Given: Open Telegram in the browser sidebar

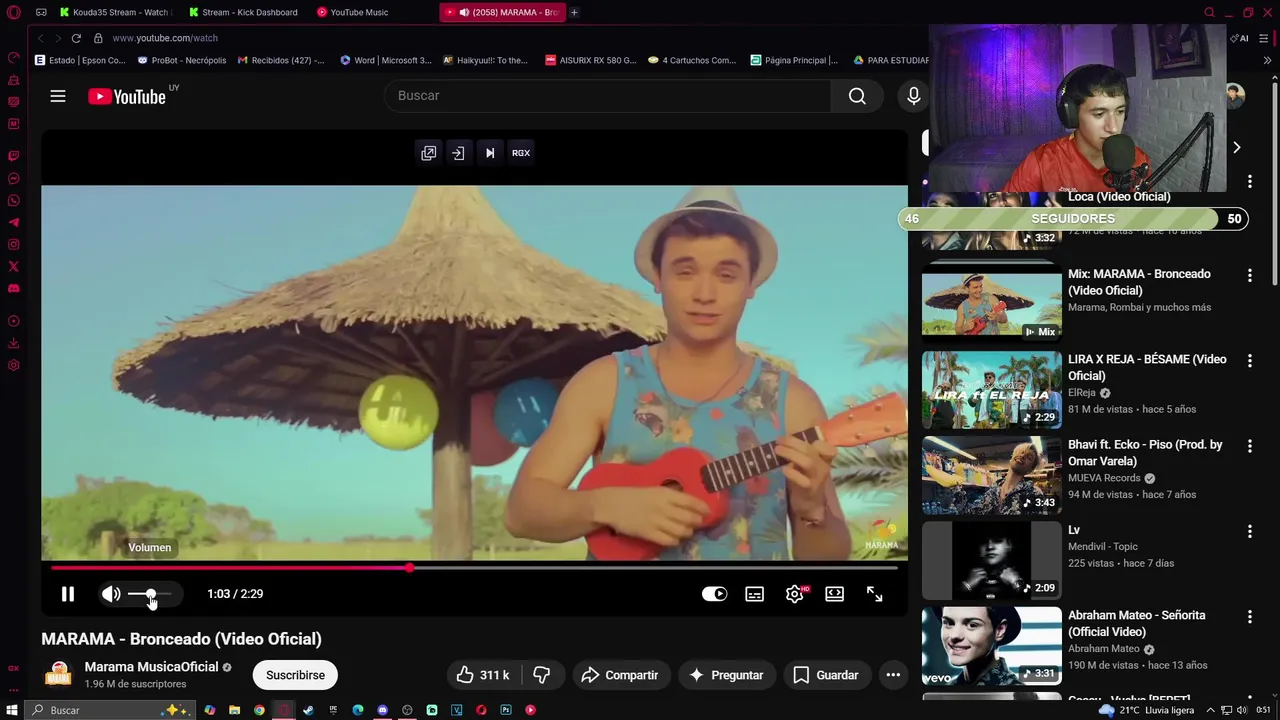Looking at the screenshot, I should [14, 223].
